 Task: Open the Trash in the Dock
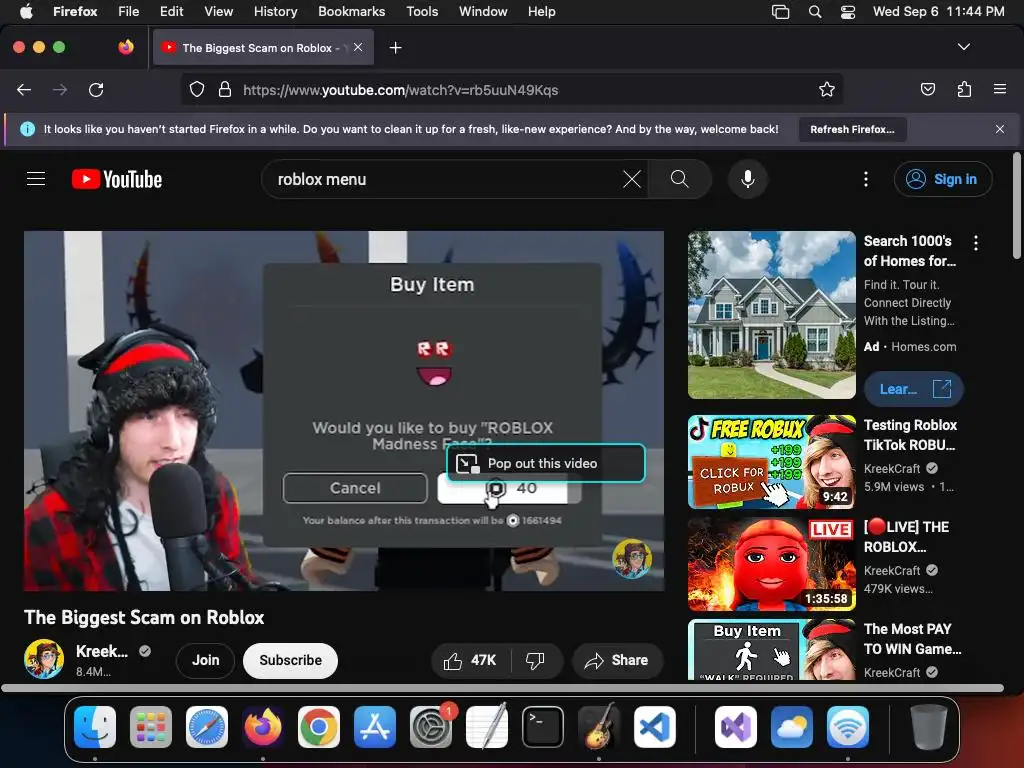(x=929, y=727)
